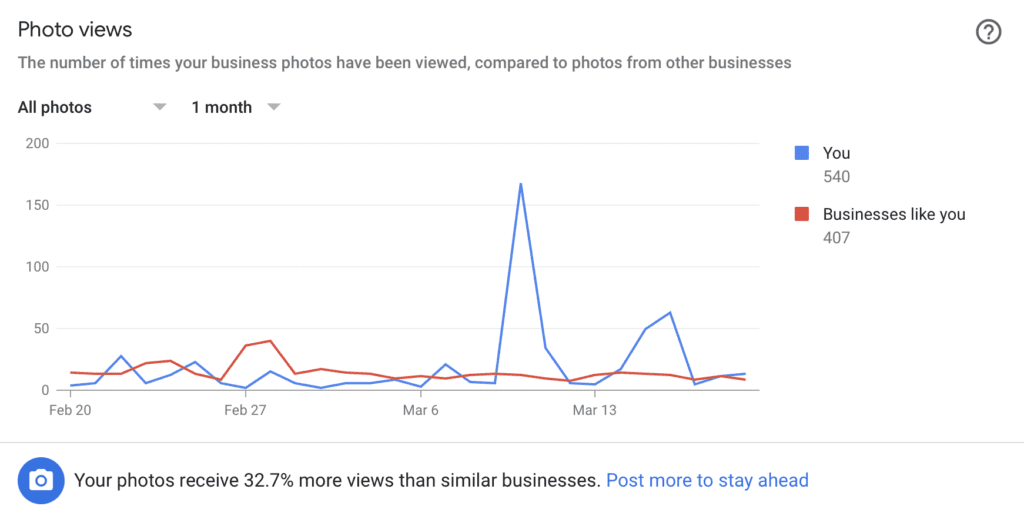
Task: Click the 407 views count
Action: pos(836,238)
